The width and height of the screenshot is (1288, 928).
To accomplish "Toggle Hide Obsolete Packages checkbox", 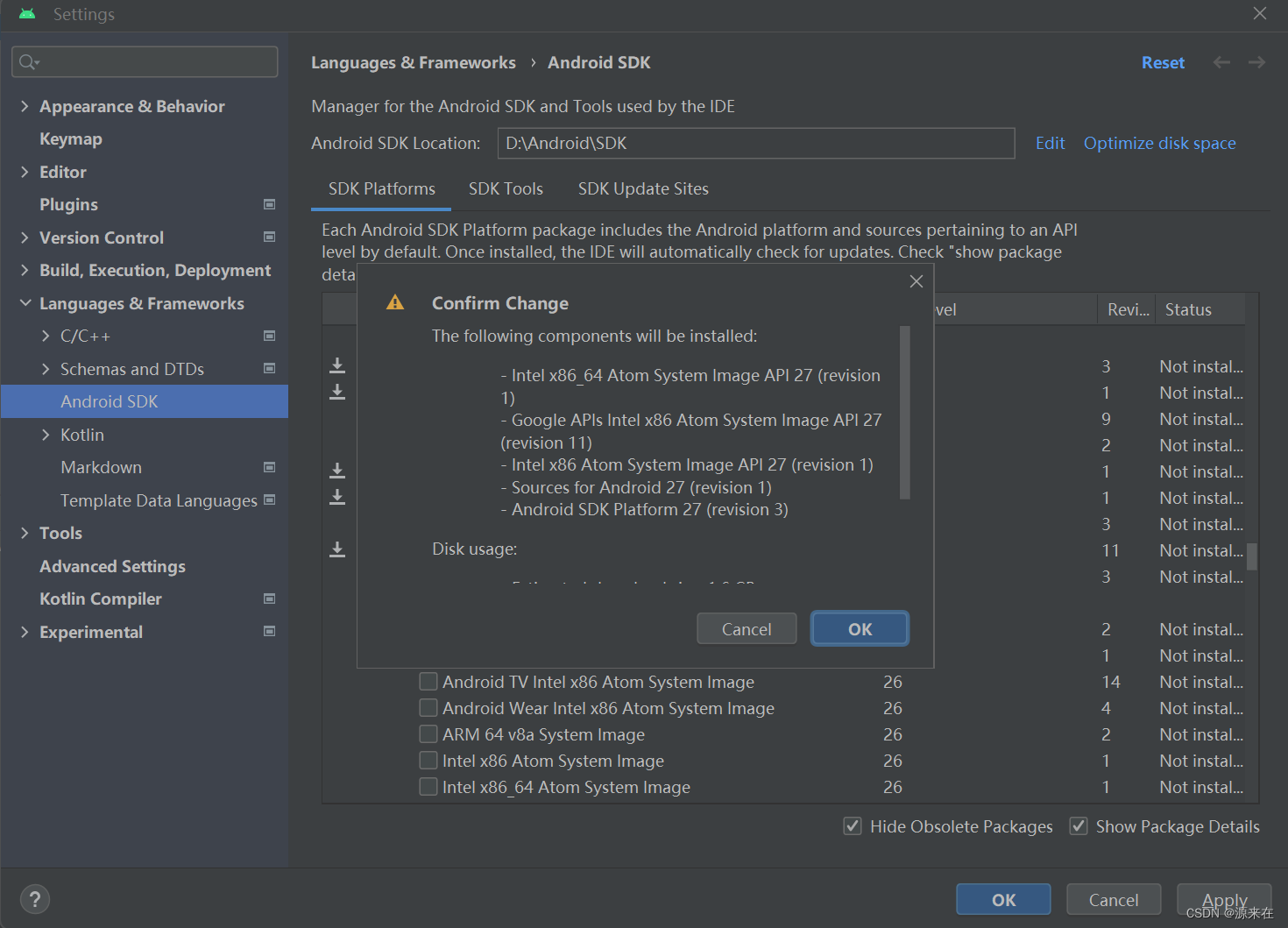I will 852,826.
